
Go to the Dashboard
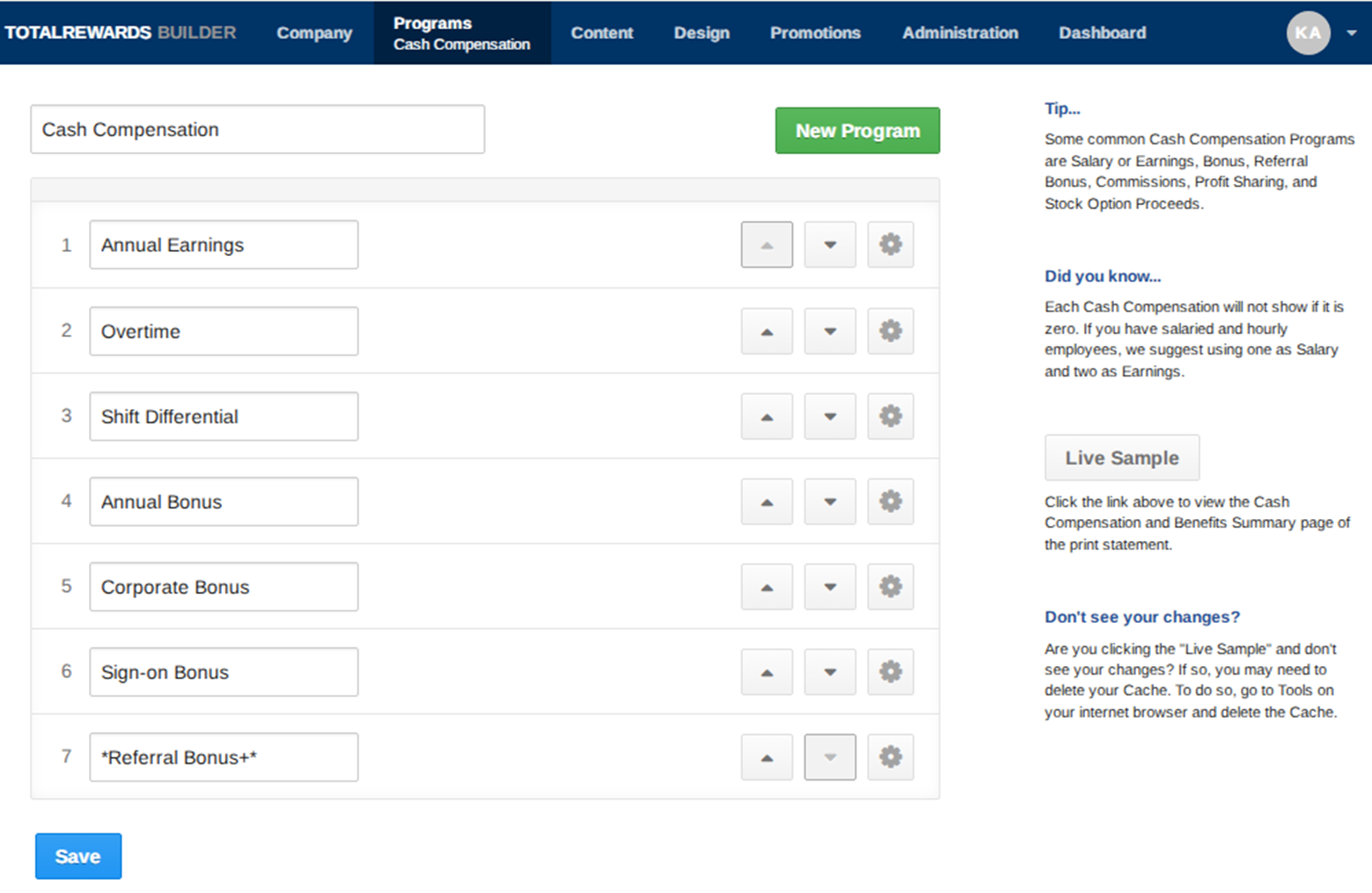(x=1102, y=33)
